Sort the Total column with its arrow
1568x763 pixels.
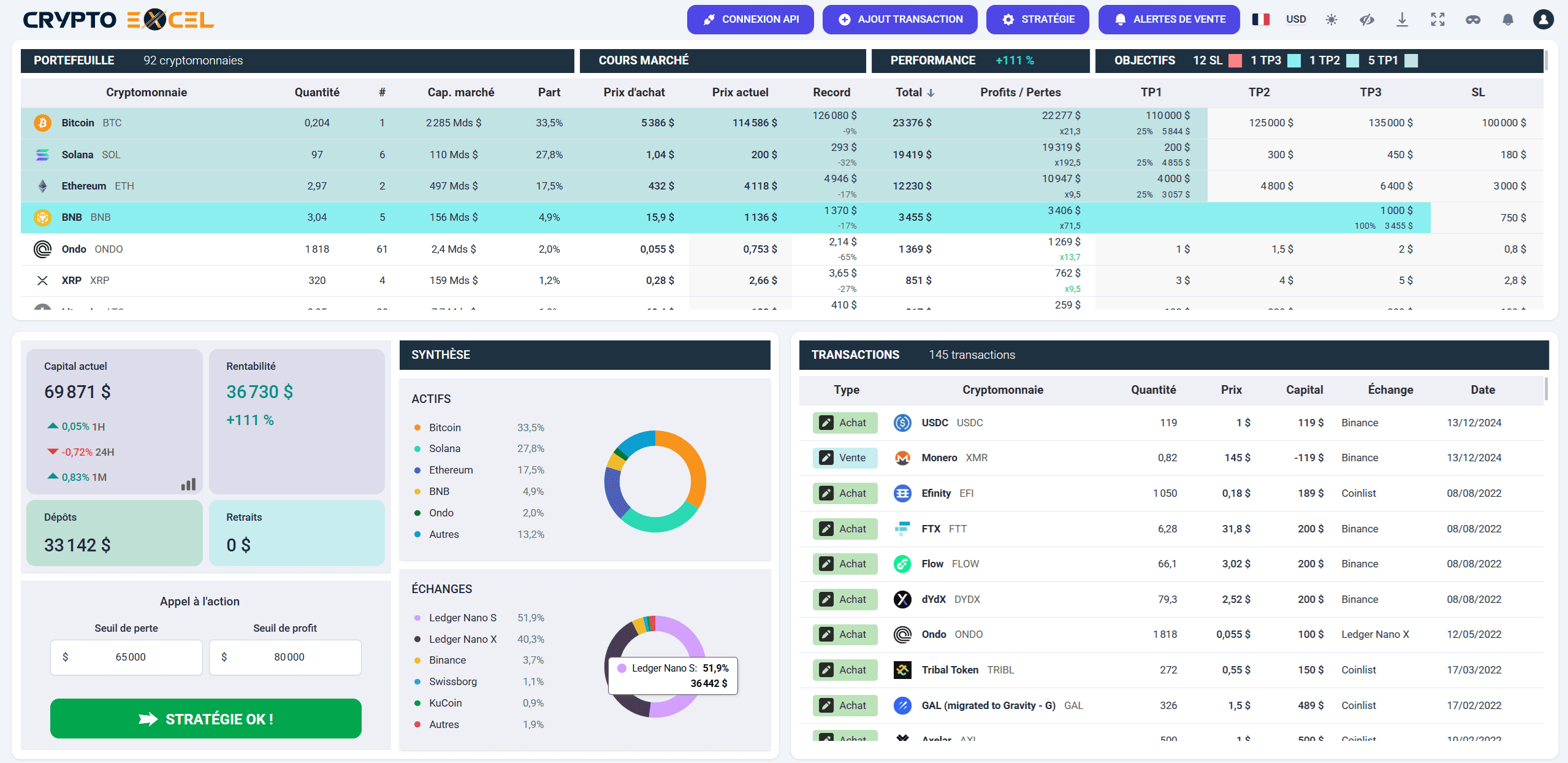(929, 92)
